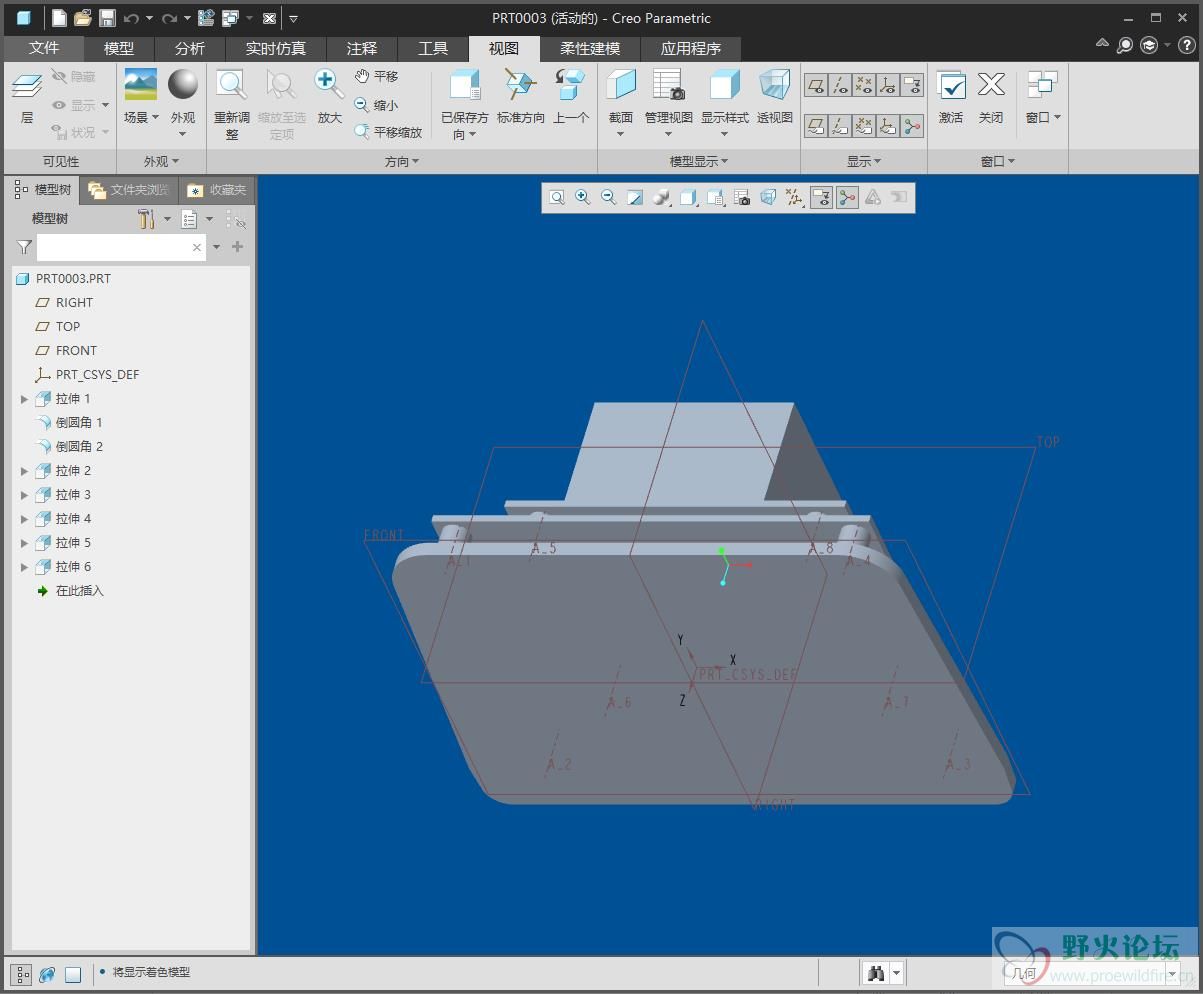Click Zoom In icon in graphics toolbar
The width and height of the screenshot is (1203, 994).
coord(583,198)
